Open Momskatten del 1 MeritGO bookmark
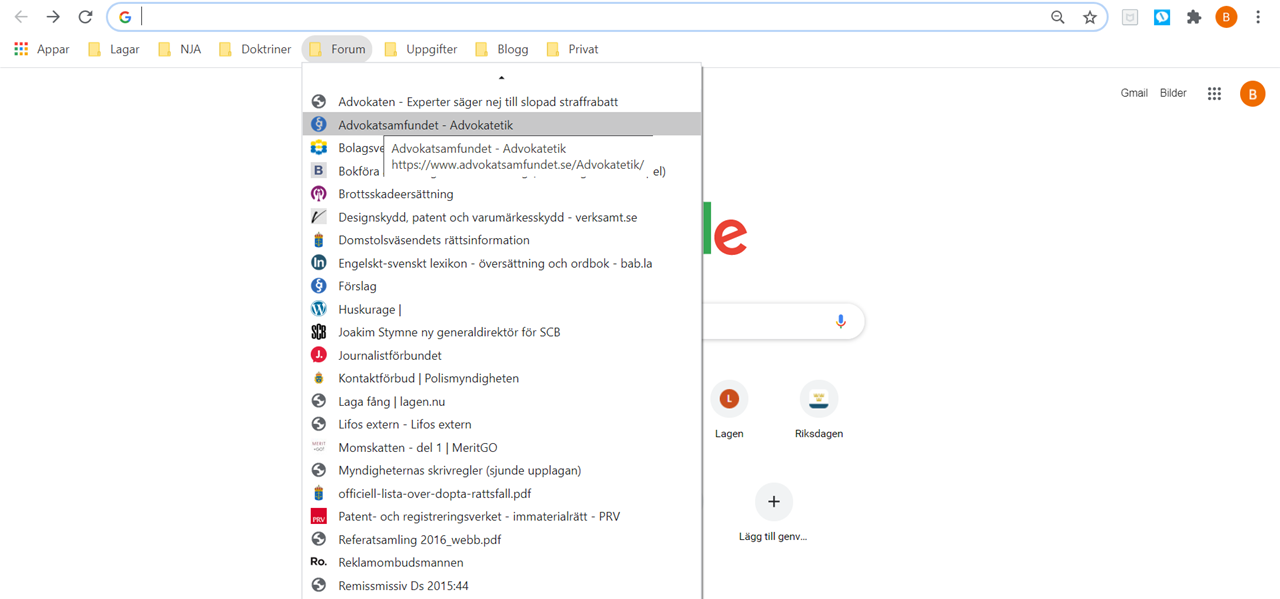The width and height of the screenshot is (1280, 599). (x=501, y=447)
